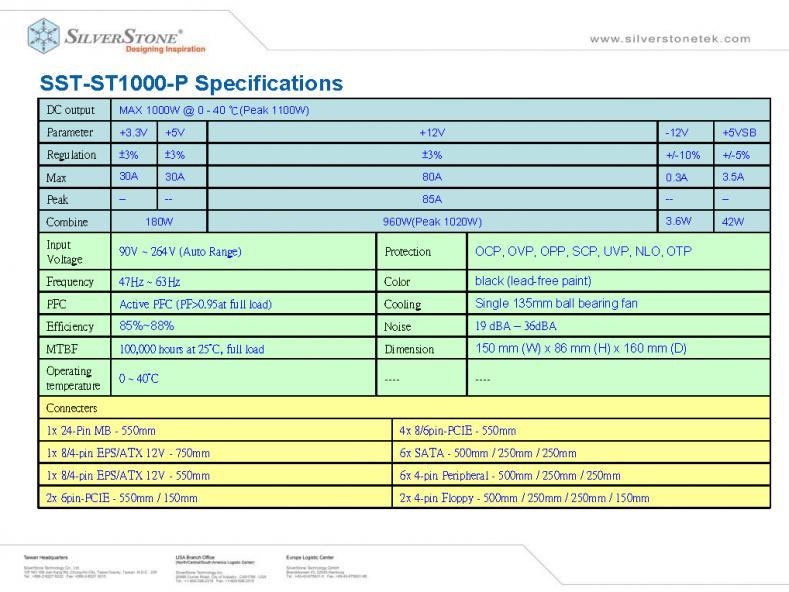This screenshot has height=592, width=789.
Task: Click the 'Taiwan Headquarters' footer text
Action: [45, 557]
